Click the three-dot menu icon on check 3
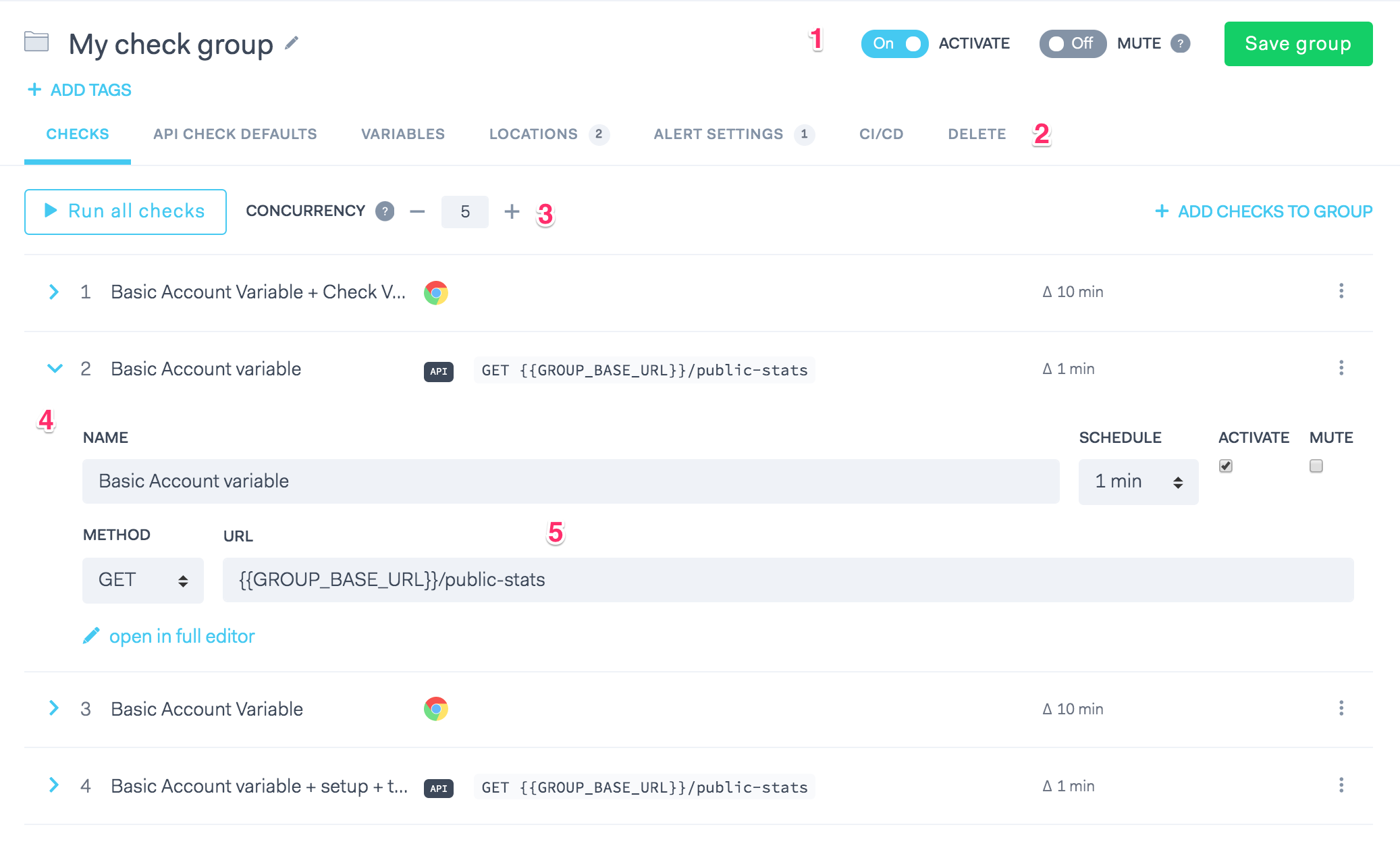Image resolution: width=1400 pixels, height=848 pixels. [1341, 708]
